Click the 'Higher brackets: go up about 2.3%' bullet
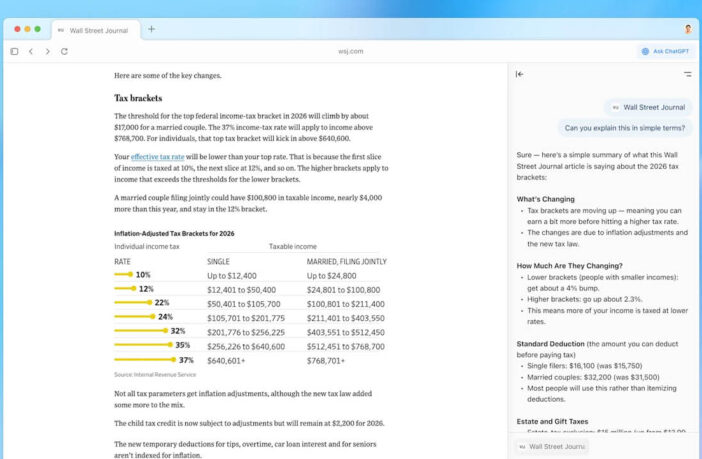 tap(585, 299)
